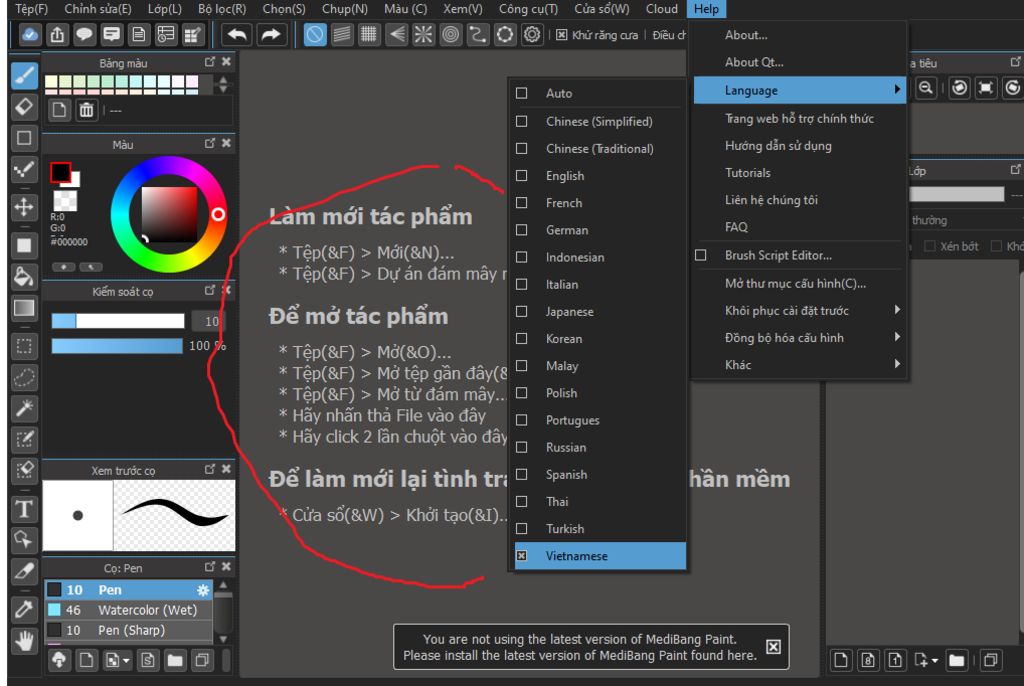Check the English language option

(x=521, y=176)
